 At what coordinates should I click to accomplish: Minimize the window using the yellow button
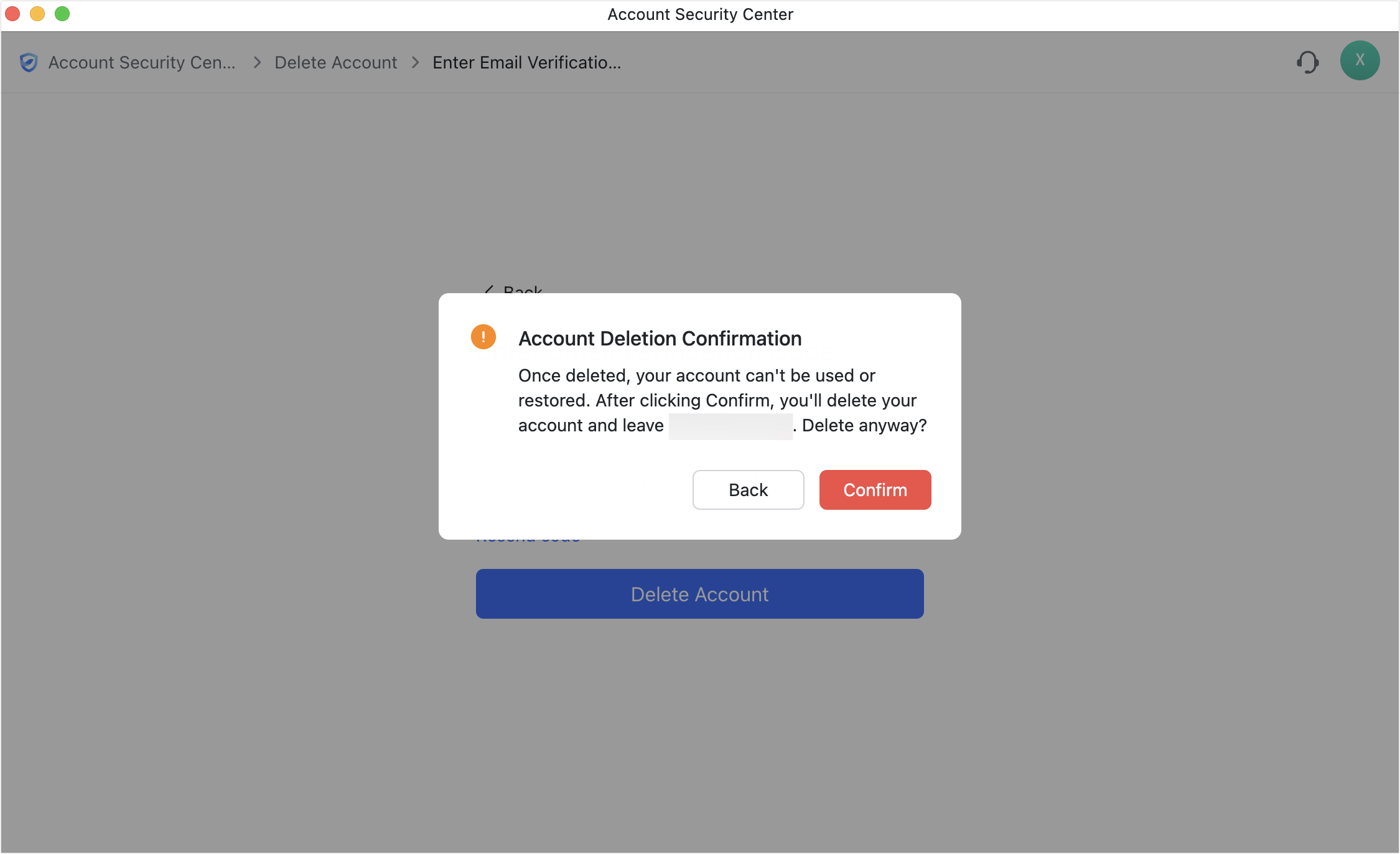pyautogui.click(x=37, y=14)
